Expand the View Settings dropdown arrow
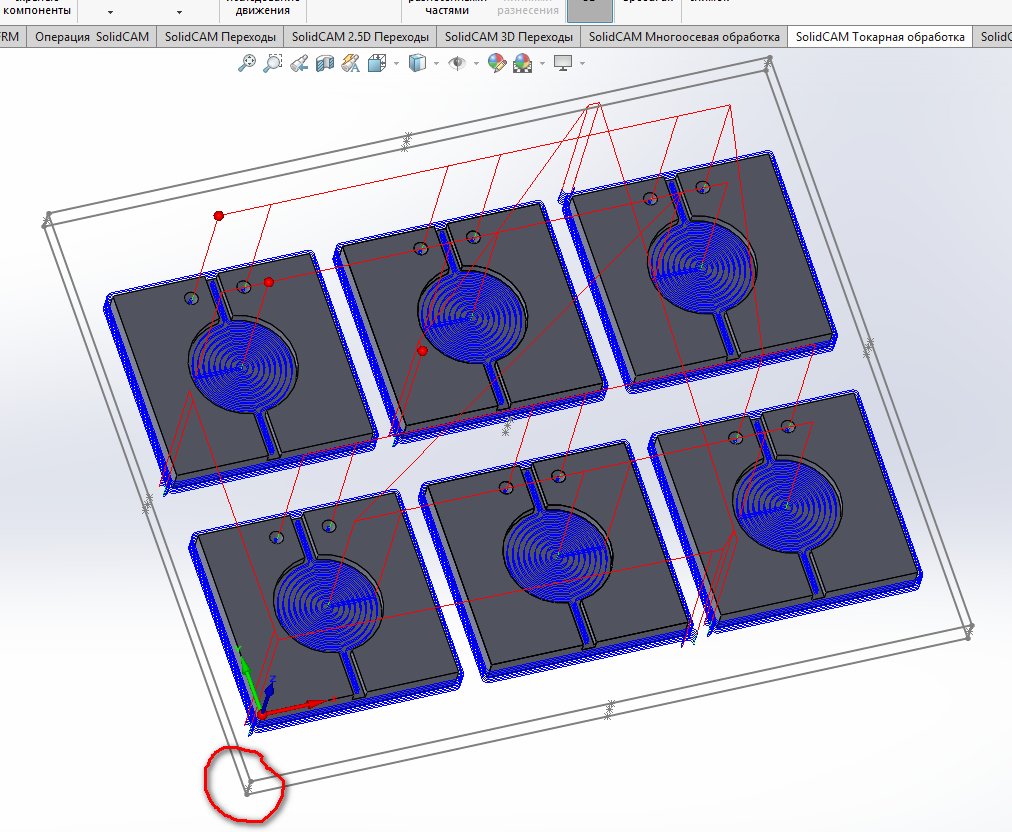This screenshot has height=832, width=1012. coord(583,63)
